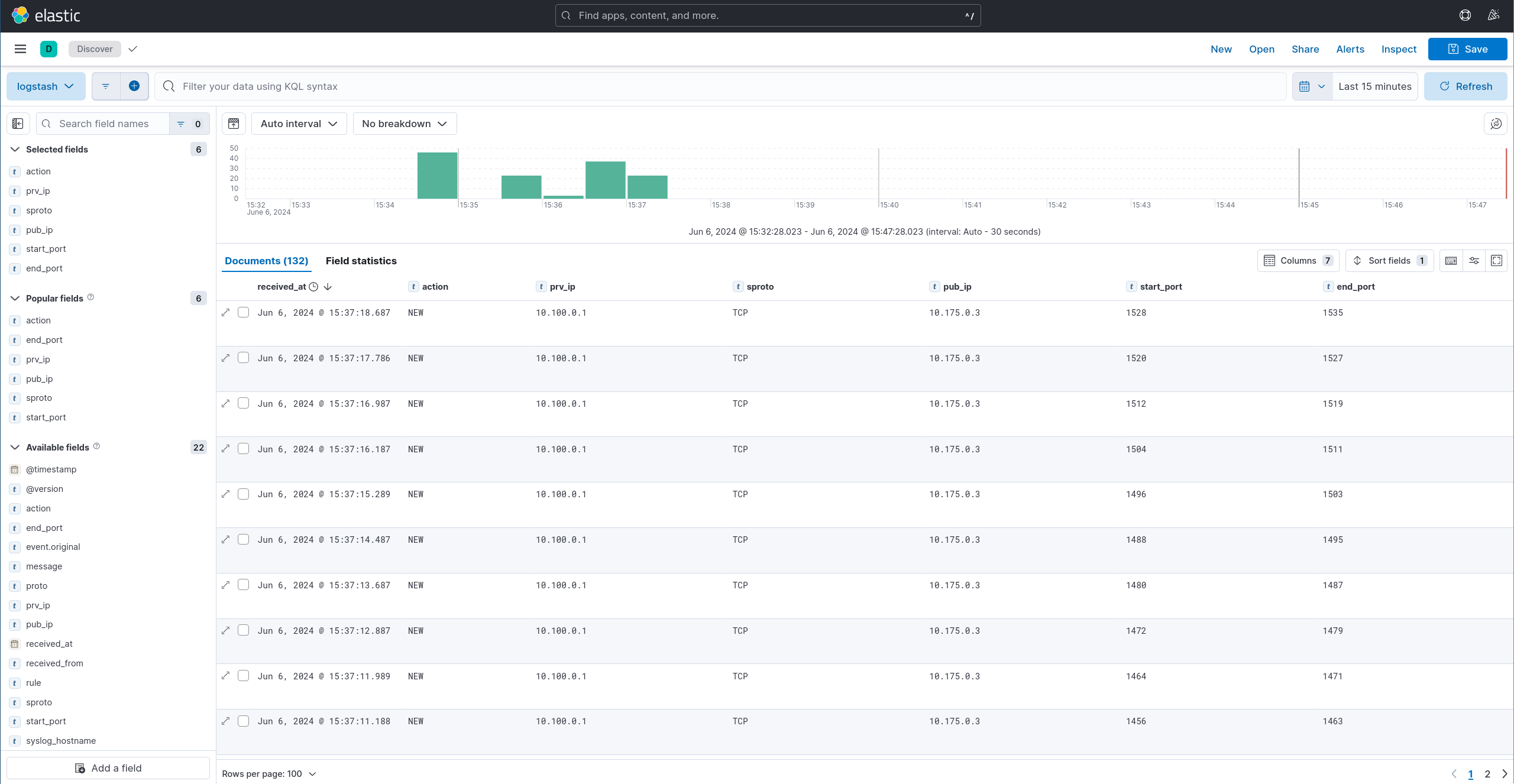Select row checkbox for 15:37:13.687
Viewport: 1514px width, 784px height.
tap(243, 585)
